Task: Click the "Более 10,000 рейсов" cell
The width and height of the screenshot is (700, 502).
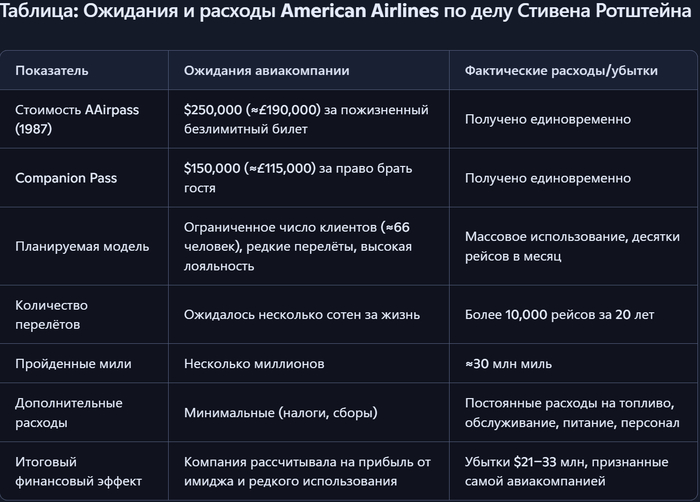Action: pyautogui.click(x=559, y=314)
